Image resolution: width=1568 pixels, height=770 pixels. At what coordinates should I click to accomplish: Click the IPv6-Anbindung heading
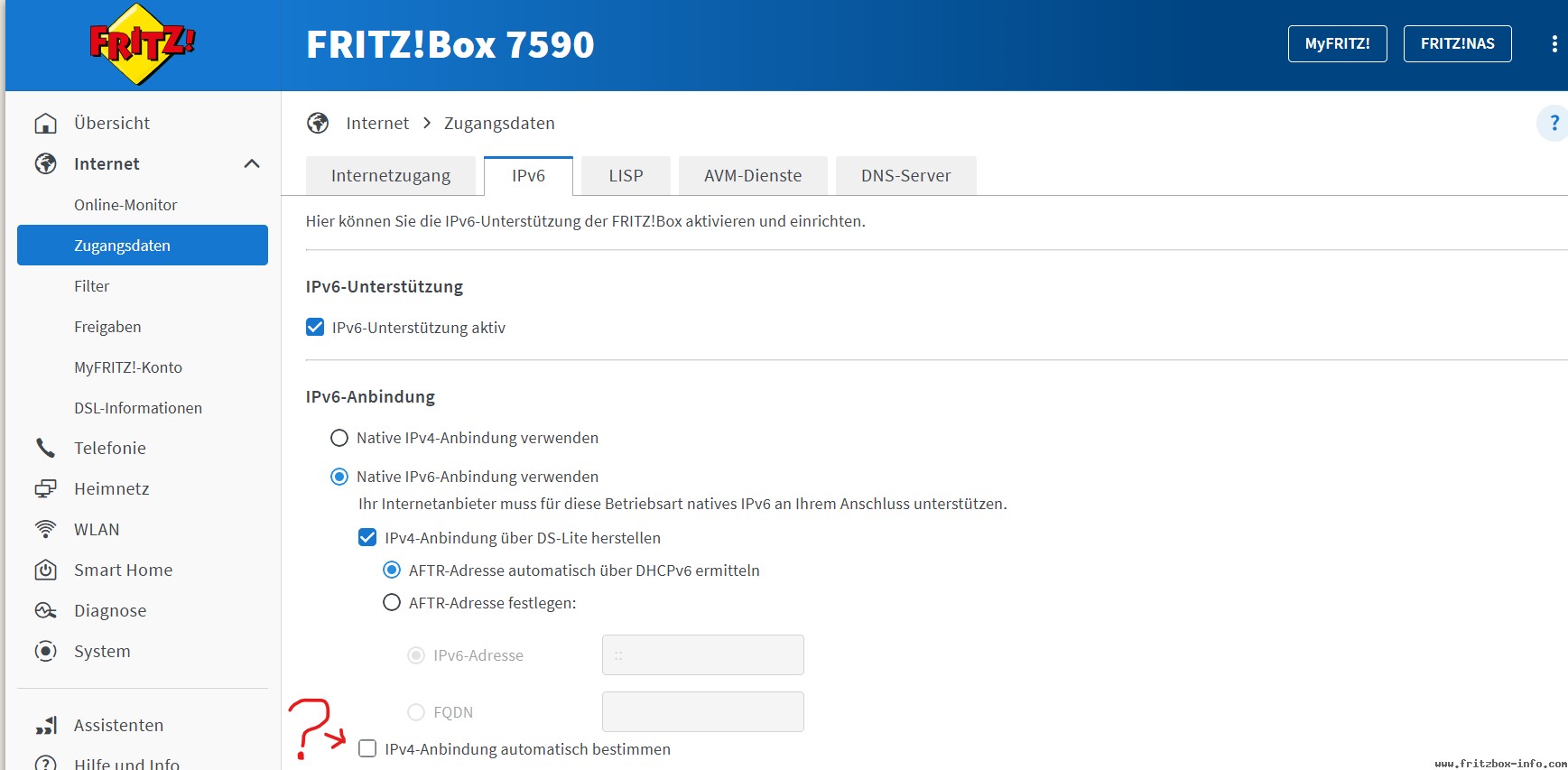click(370, 397)
